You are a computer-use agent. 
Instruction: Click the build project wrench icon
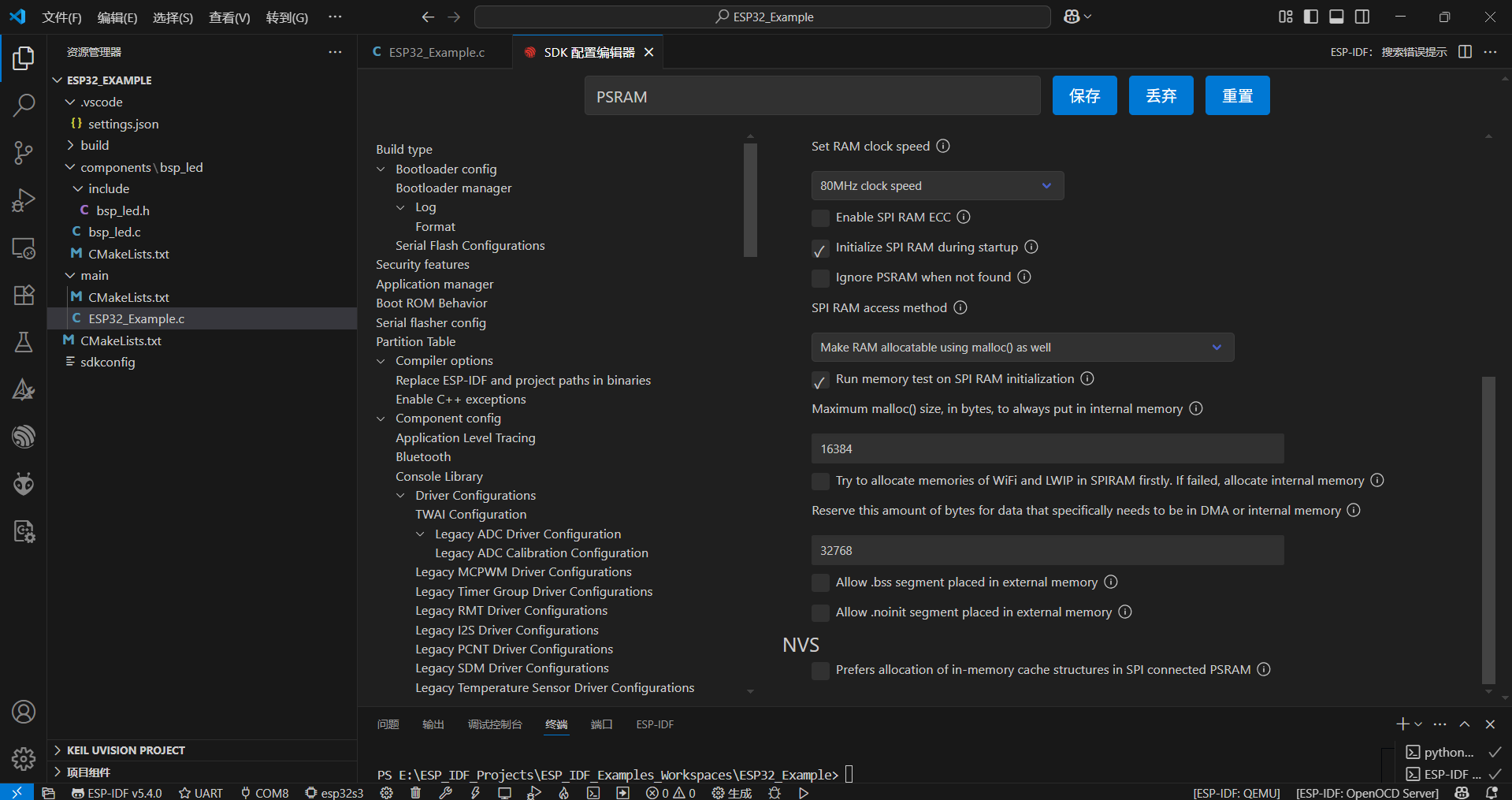(446, 793)
